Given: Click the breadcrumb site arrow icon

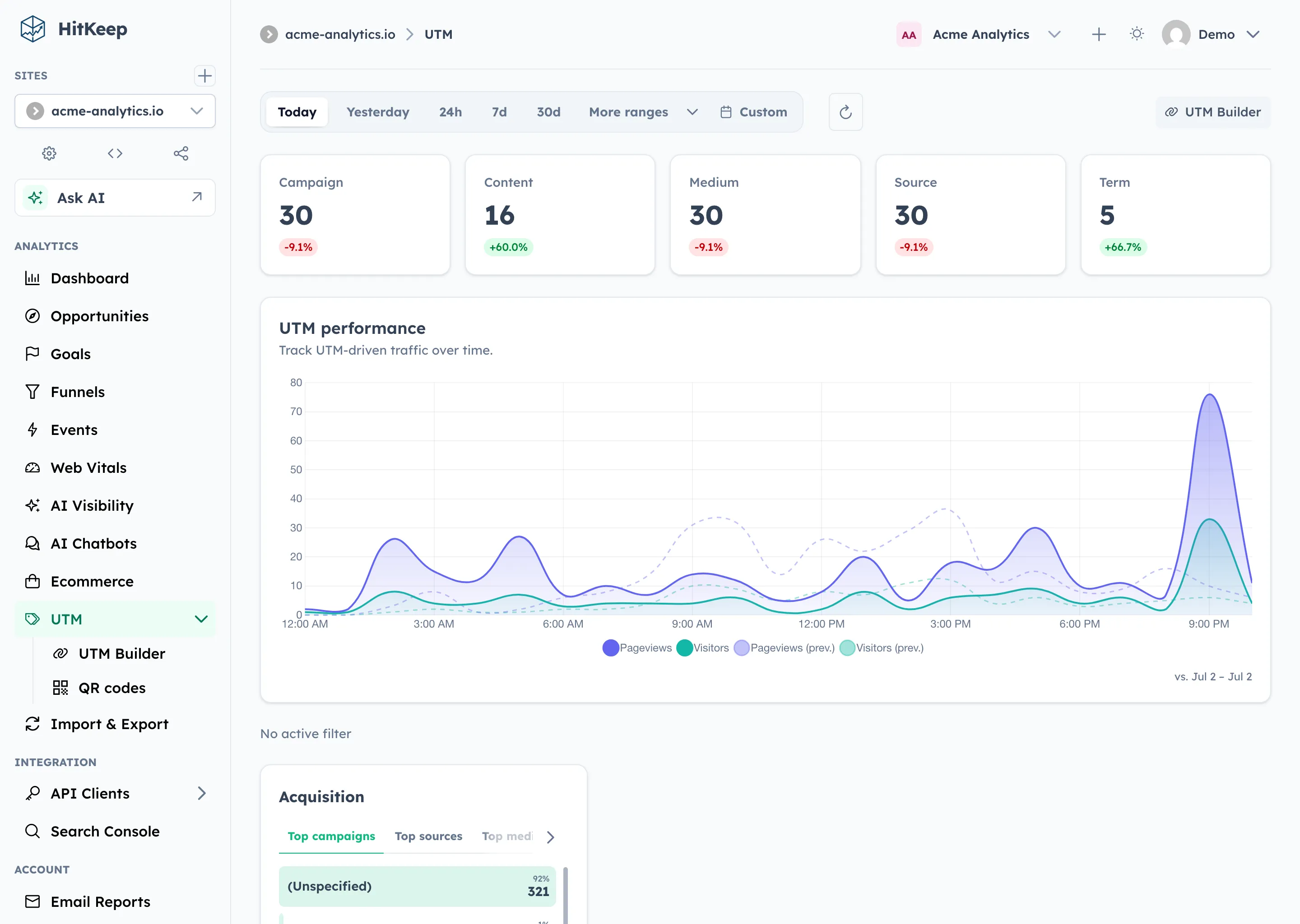Looking at the screenshot, I should click(x=269, y=34).
